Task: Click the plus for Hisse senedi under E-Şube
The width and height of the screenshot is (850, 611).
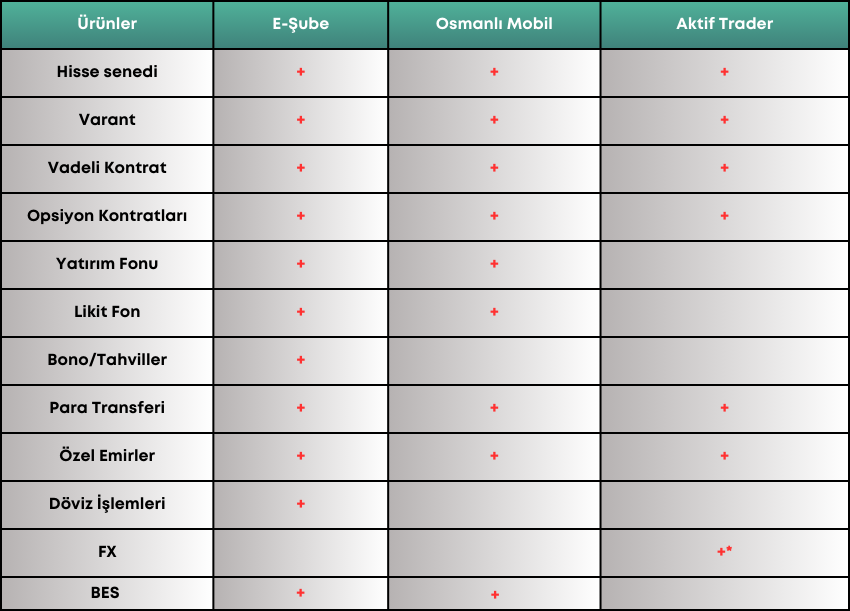Action: [301, 72]
